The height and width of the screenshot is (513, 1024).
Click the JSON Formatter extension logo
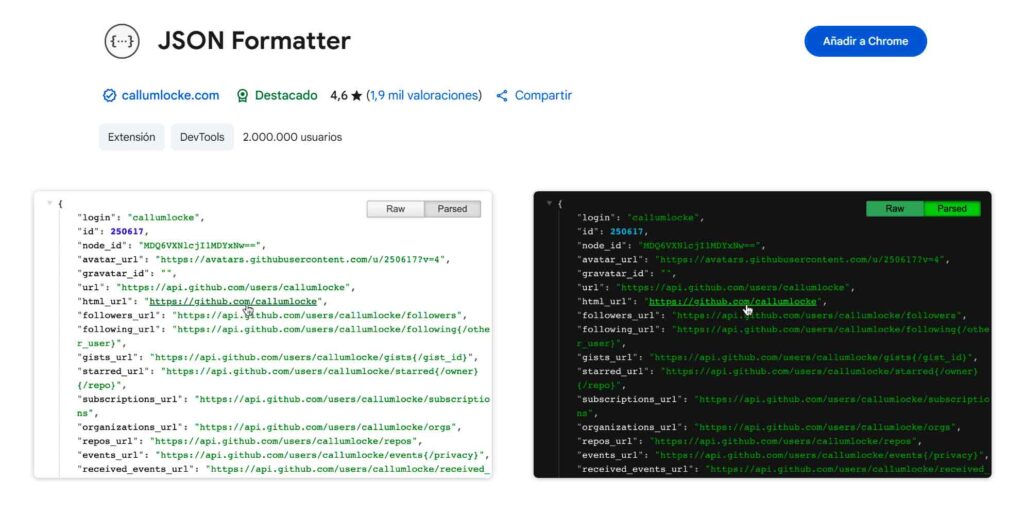pyautogui.click(x=122, y=41)
